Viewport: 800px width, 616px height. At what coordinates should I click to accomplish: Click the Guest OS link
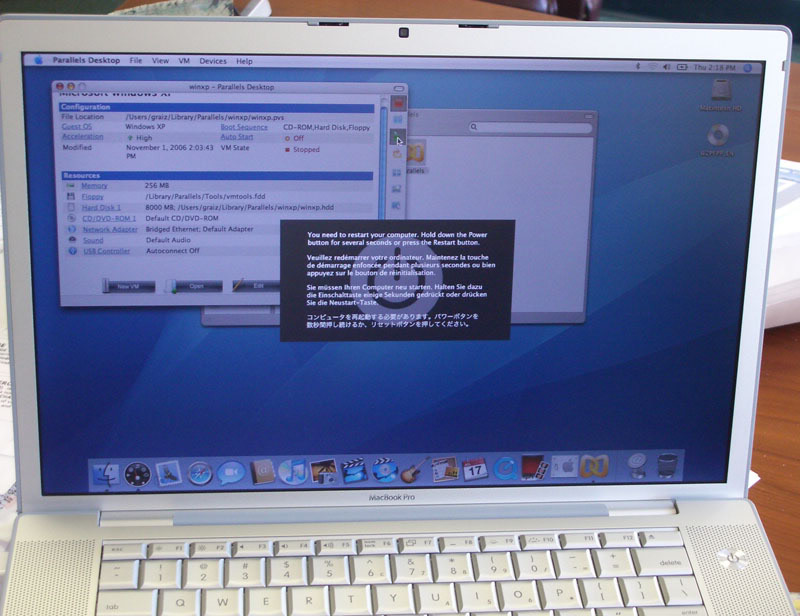click(x=77, y=127)
